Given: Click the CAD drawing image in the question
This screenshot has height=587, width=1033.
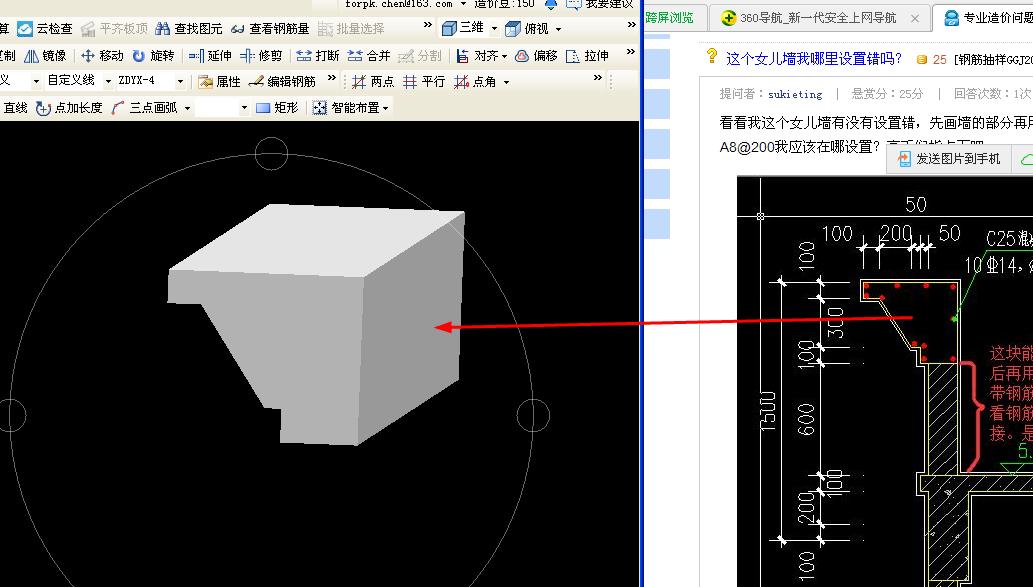Looking at the screenshot, I should [x=885, y=381].
